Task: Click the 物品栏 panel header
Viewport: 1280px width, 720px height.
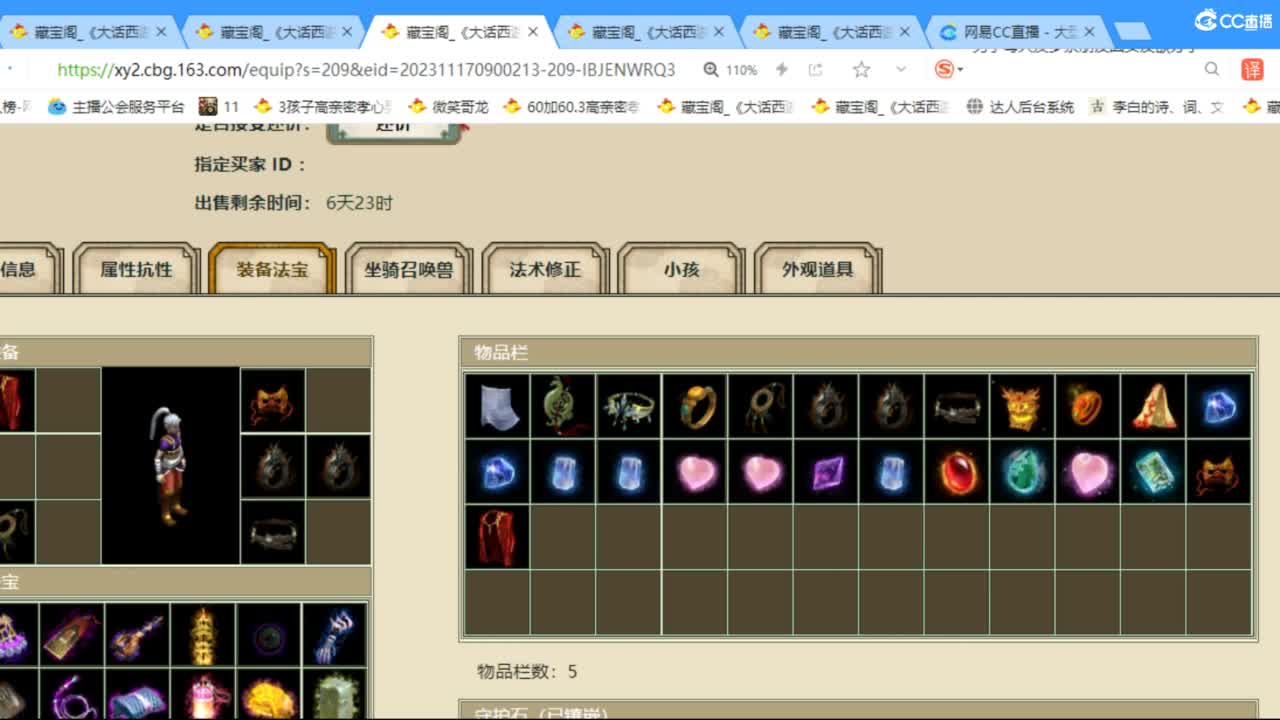Action: 858,352
